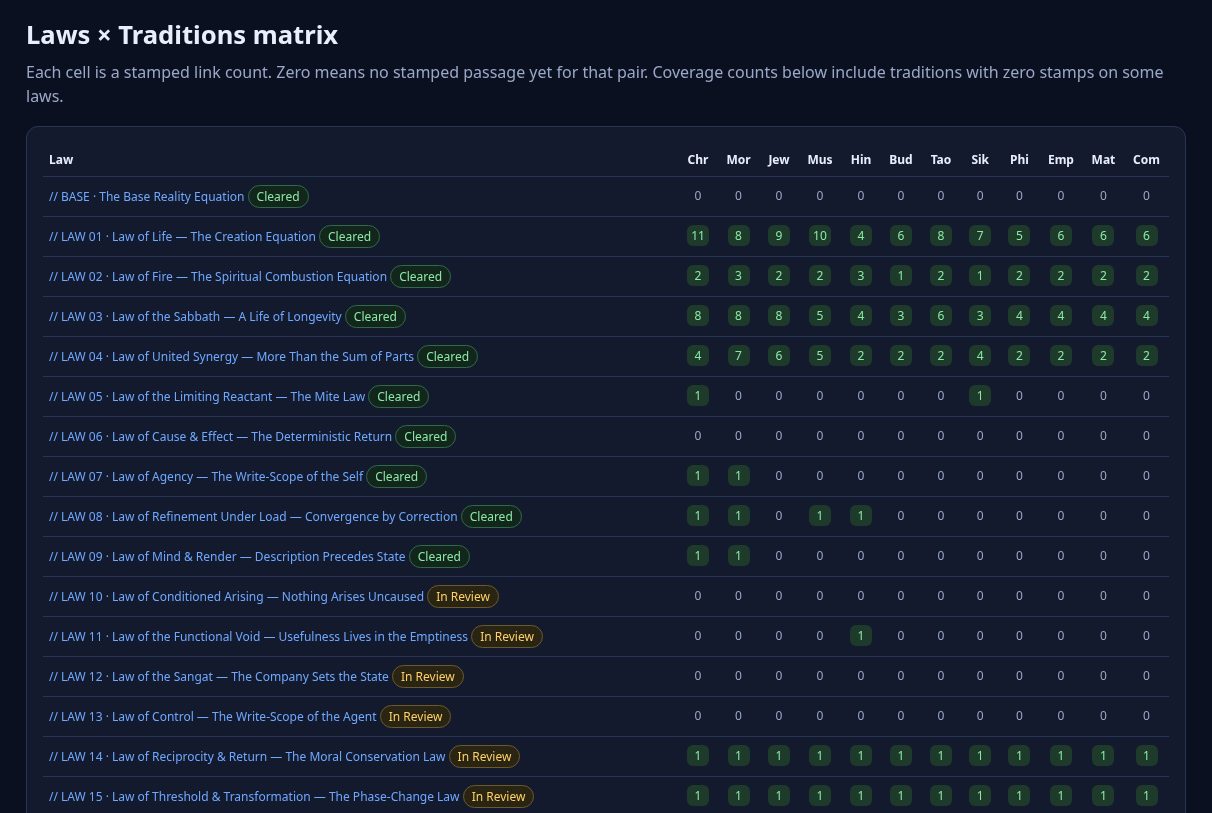Screen dimensions: 1212x813
Task: Open LAW 13 Law of Control link
Action: (x=213, y=717)
